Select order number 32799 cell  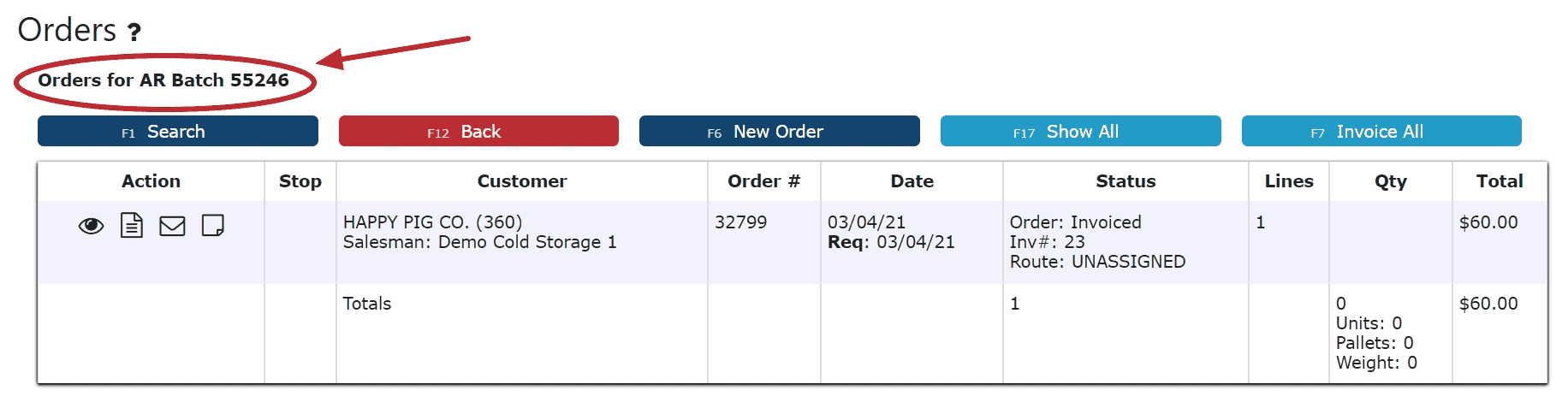(x=741, y=222)
